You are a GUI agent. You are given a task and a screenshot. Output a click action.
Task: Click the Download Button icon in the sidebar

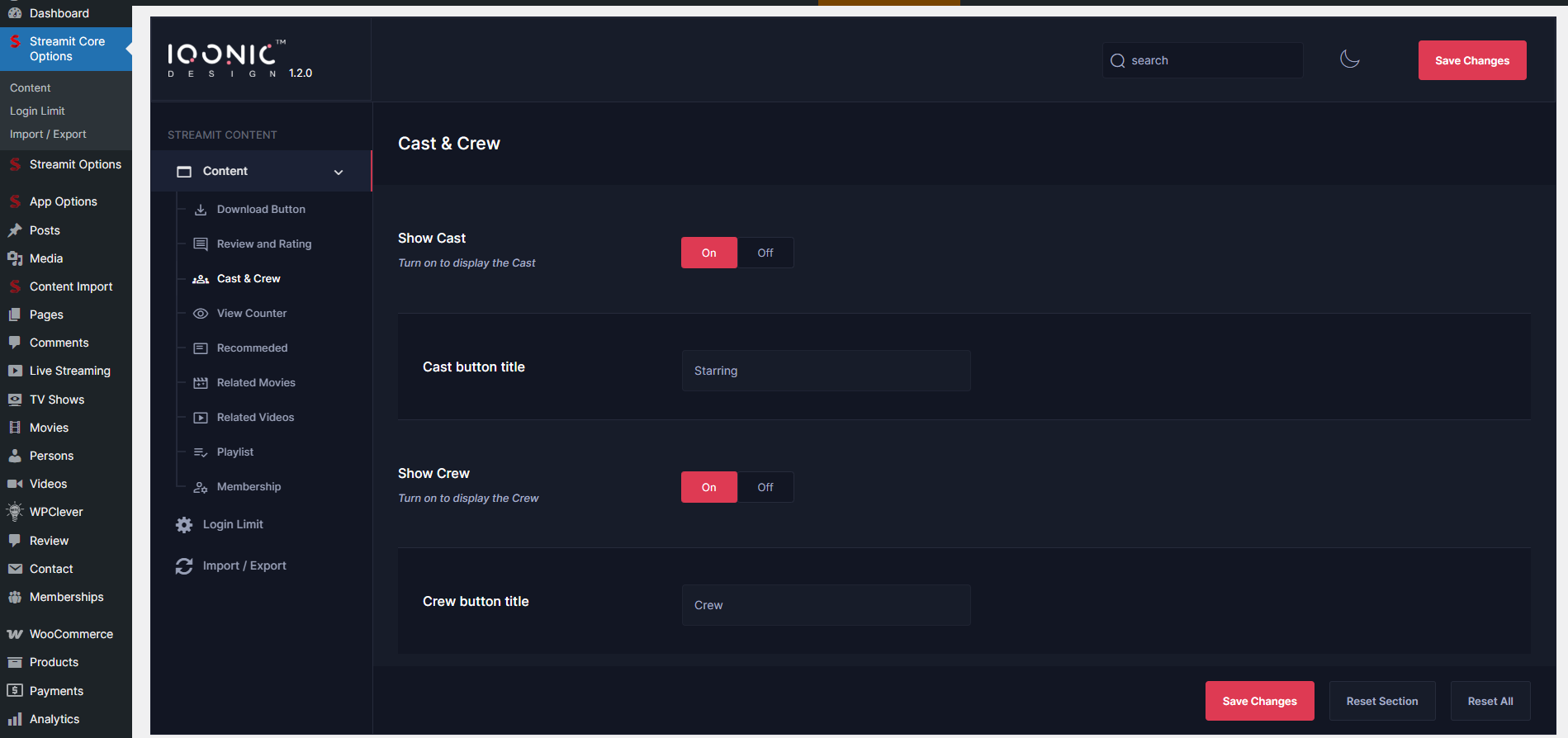(201, 210)
